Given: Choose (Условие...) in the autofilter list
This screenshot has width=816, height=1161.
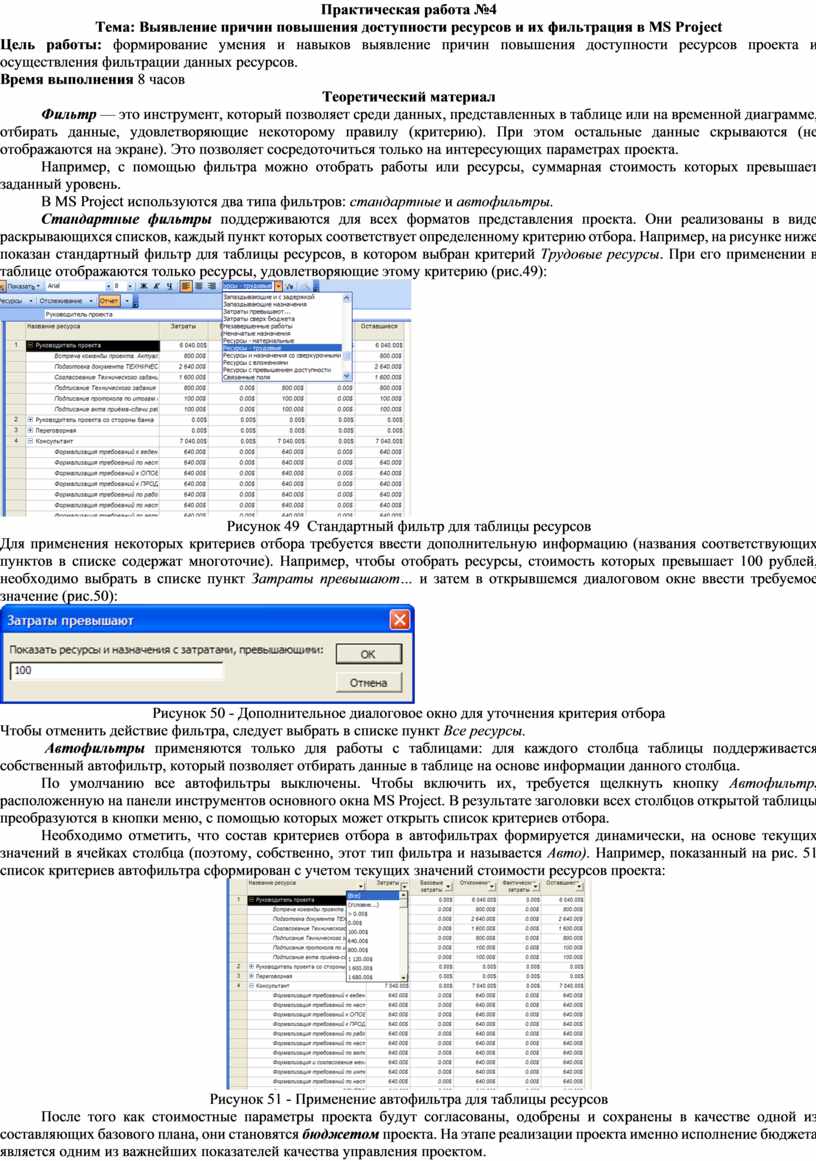Looking at the screenshot, I should point(372,905).
